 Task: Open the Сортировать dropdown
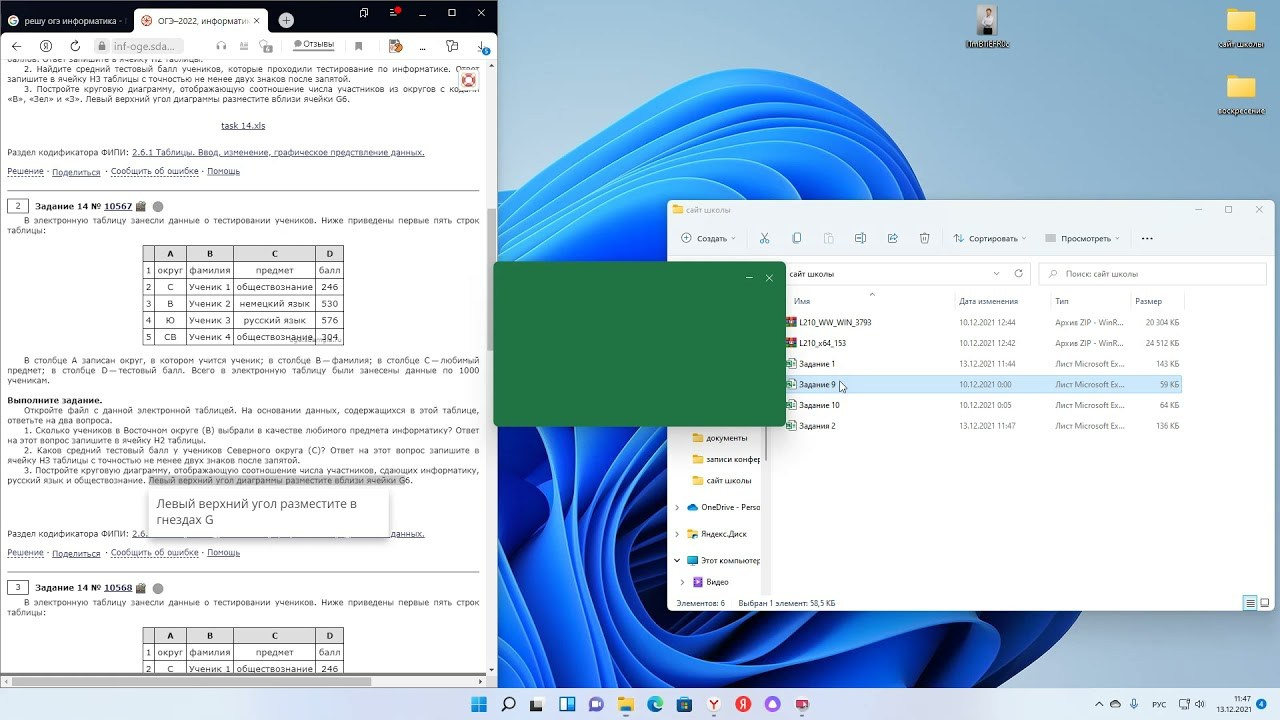(990, 239)
